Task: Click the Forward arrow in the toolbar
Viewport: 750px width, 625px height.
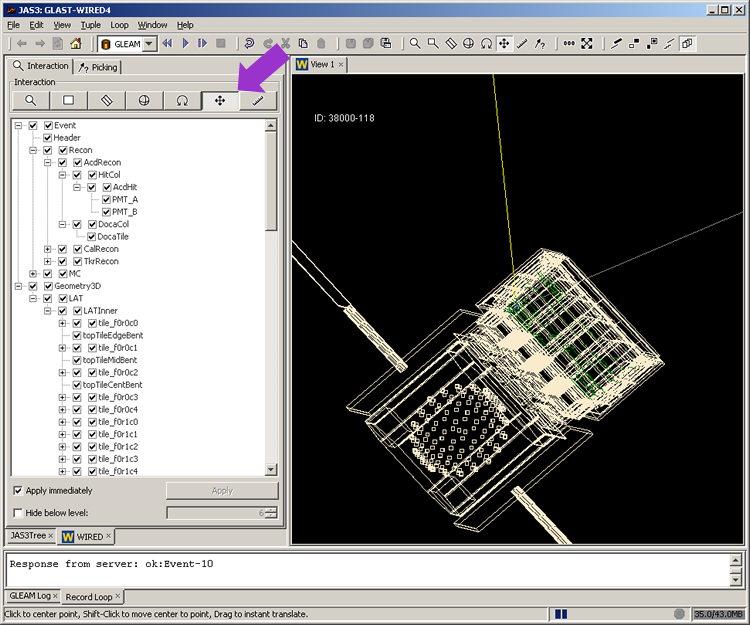Action: (40, 44)
